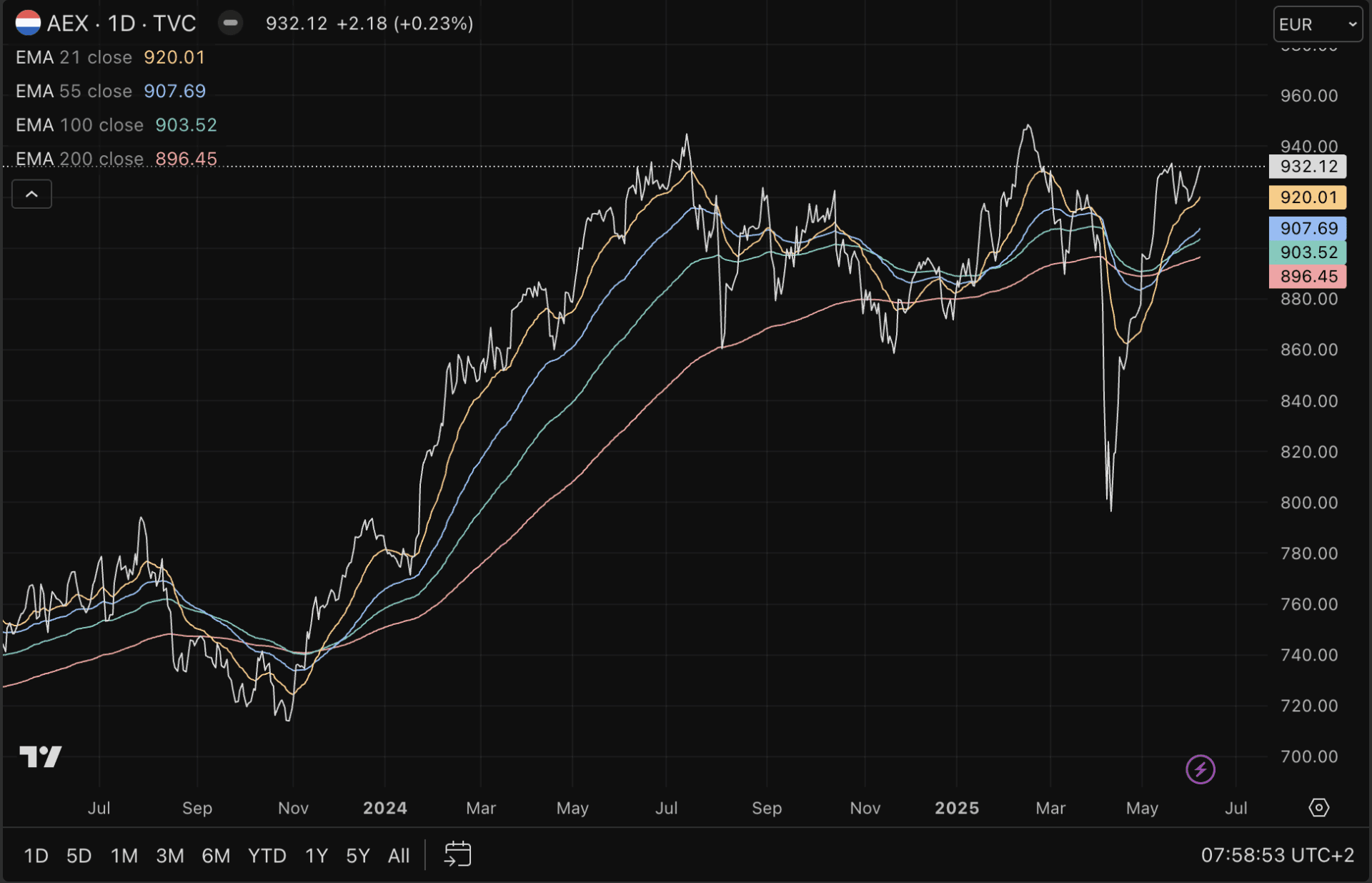This screenshot has width=1372, height=883.
Task: Click the 920.01 orange price label
Action: 1307,197
